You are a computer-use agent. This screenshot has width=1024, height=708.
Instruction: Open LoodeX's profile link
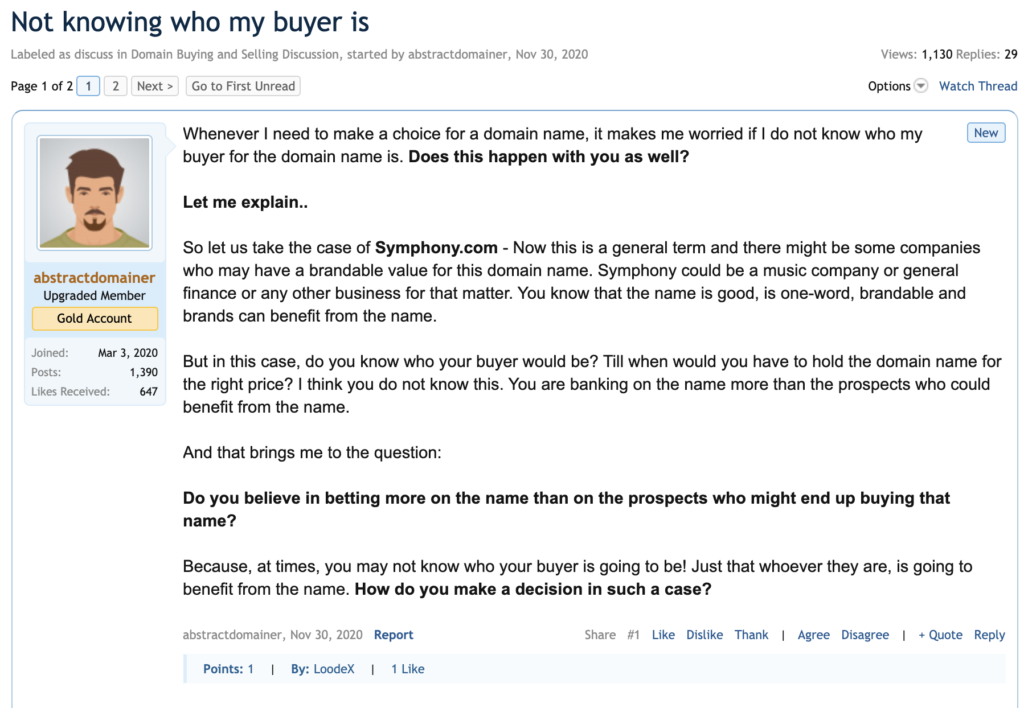333,669
